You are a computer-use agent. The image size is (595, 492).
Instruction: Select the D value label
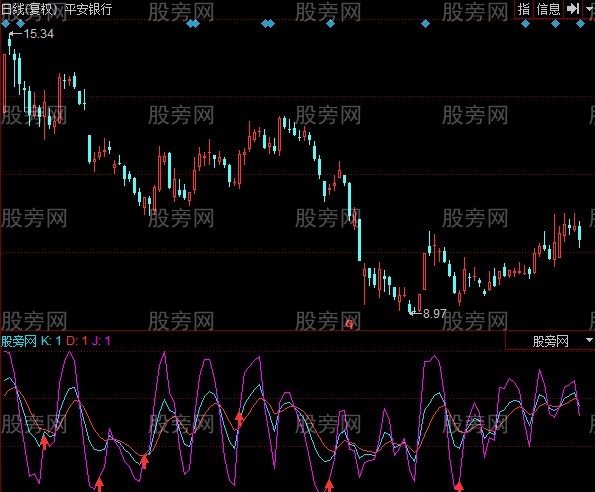pyautogui.click(x=77, y=341)
